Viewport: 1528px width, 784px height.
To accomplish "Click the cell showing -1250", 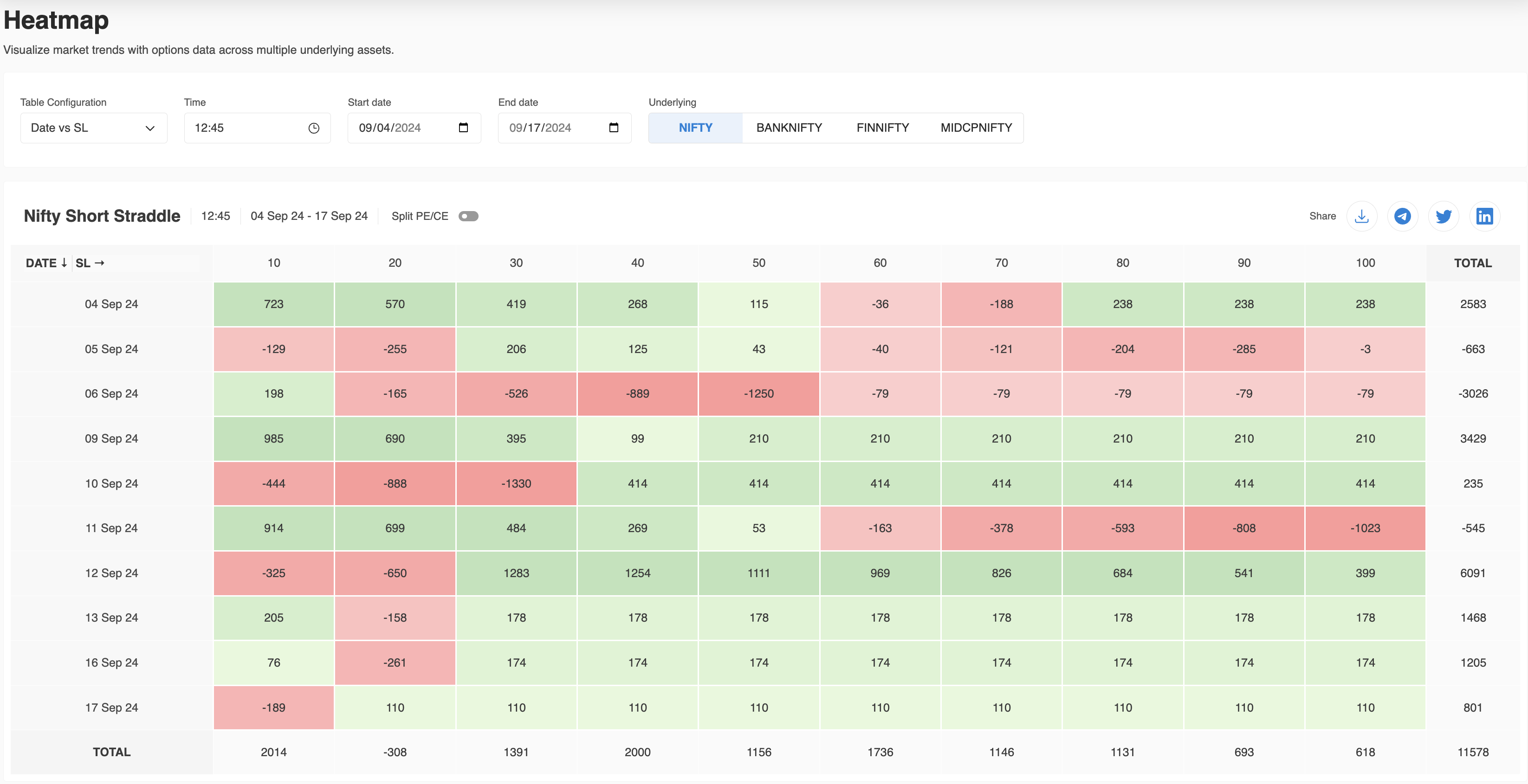I will point(758,394).
